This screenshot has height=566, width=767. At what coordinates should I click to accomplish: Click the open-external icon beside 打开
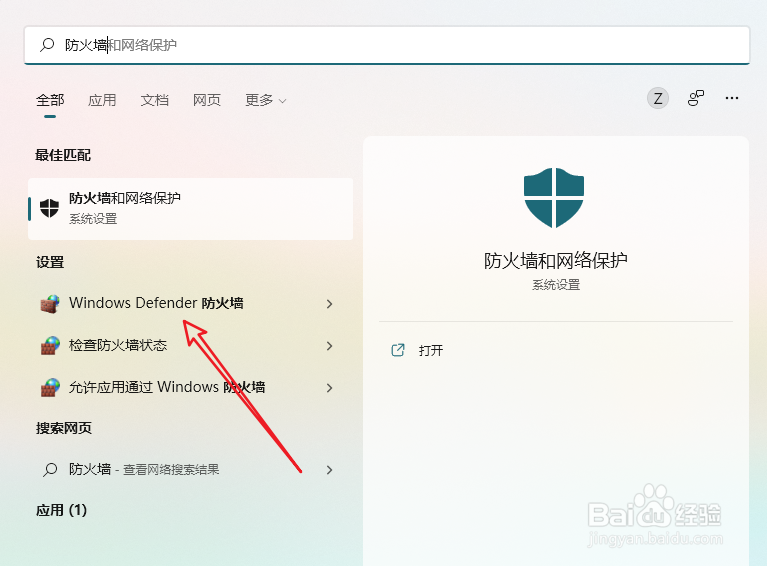coord(398,350)
